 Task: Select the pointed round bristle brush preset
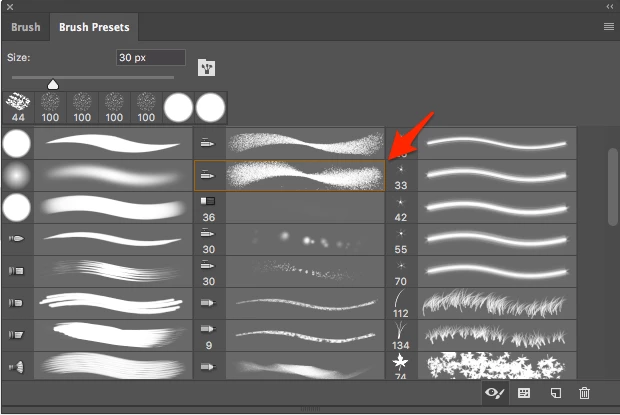[97, 240]
